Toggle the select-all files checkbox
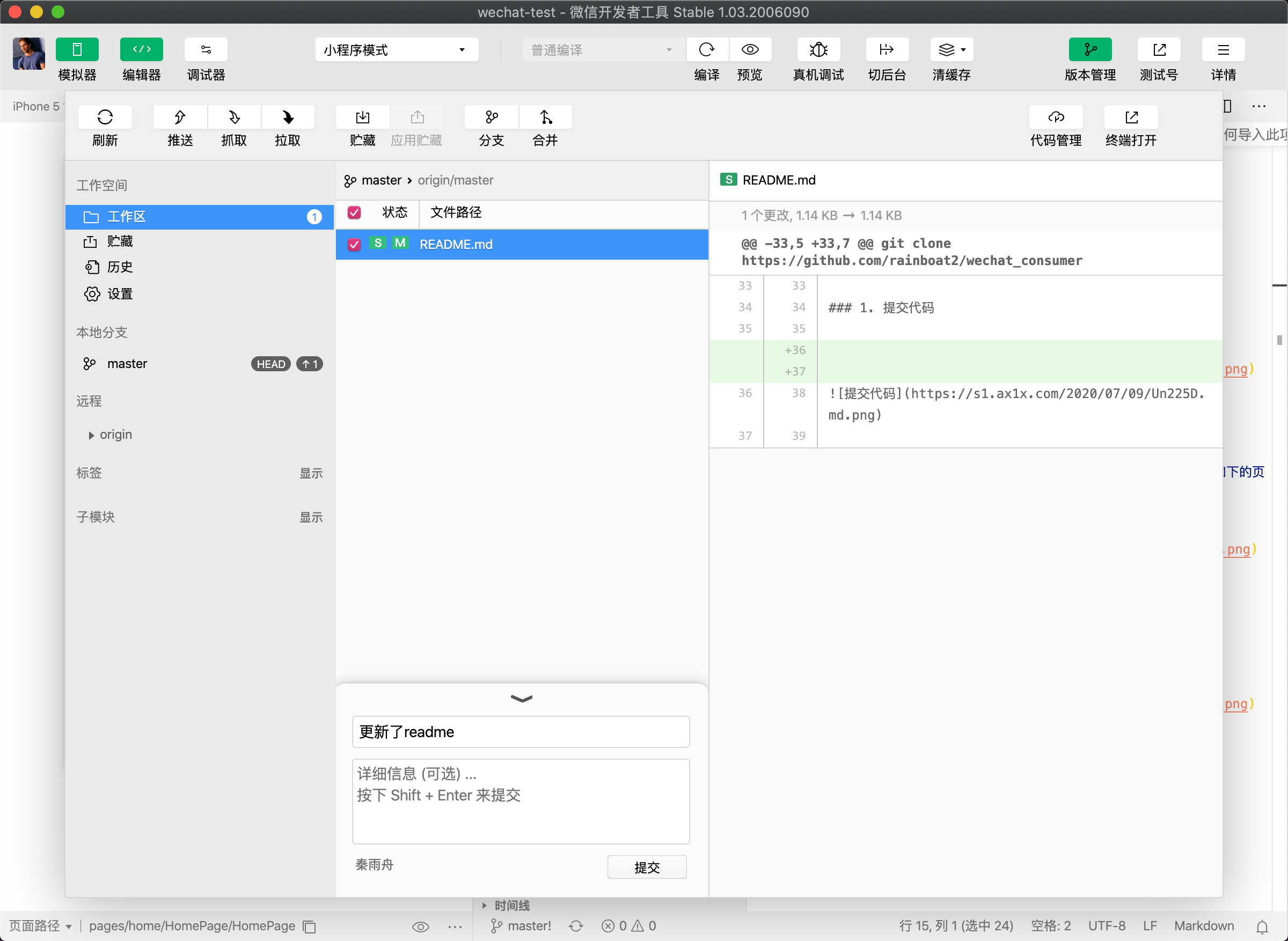1288x941 pixels. (354, 213)
